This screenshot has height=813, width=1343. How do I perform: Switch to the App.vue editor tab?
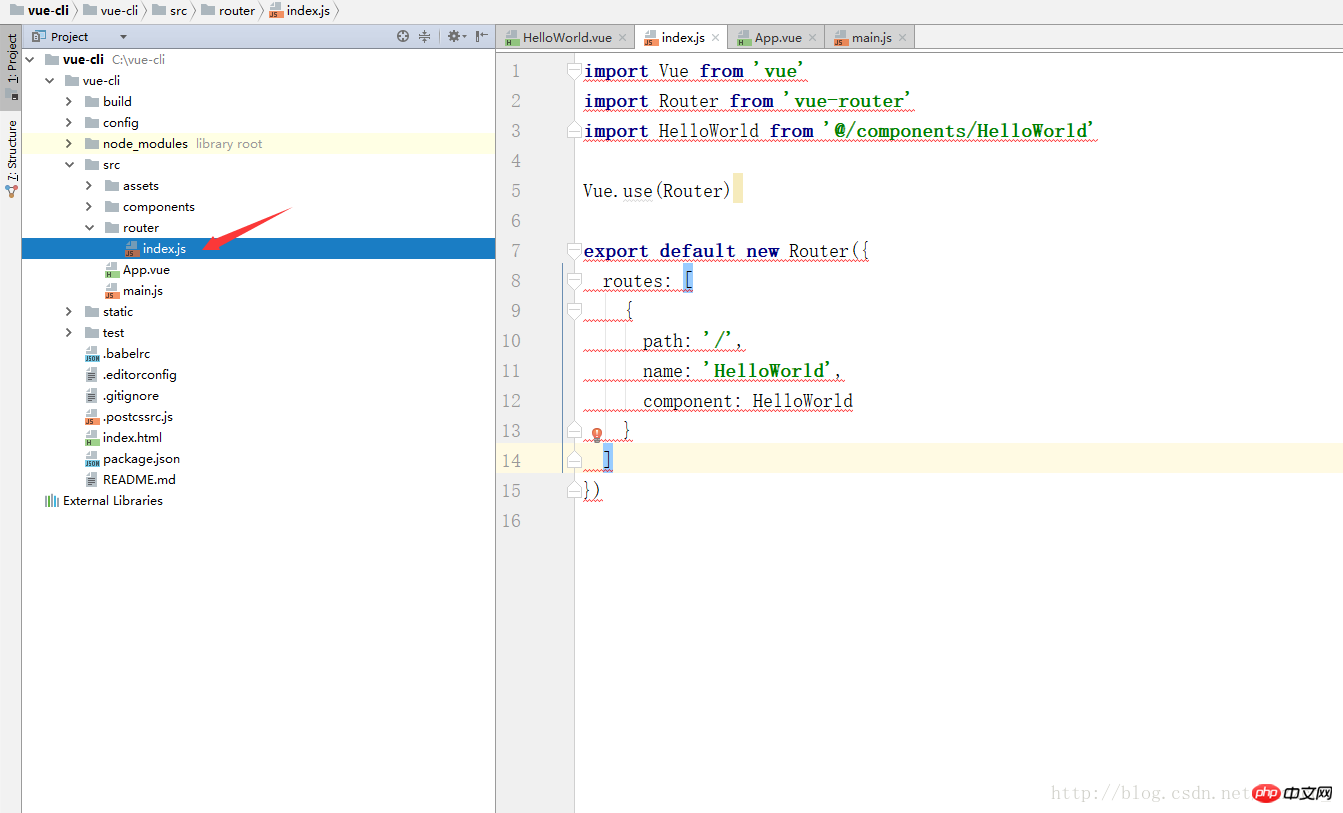(x=778, y=37)
